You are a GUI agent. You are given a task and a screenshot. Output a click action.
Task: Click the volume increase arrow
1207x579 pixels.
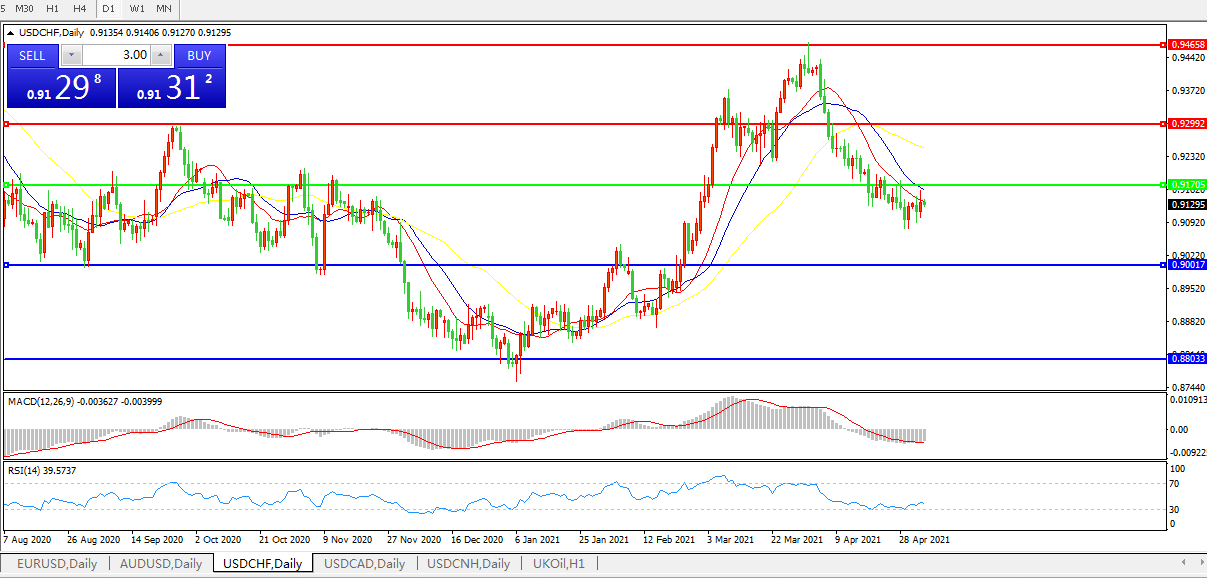[161, 56]
